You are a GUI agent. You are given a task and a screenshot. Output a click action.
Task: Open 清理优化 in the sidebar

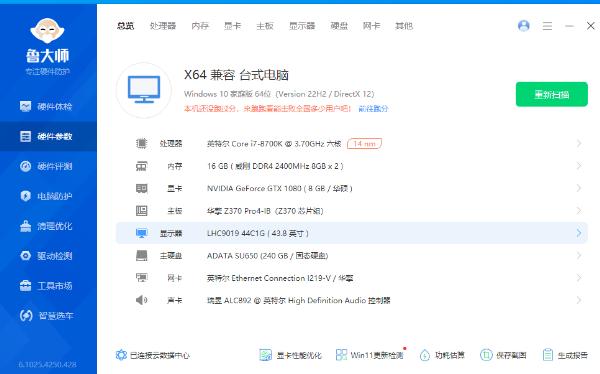(46, 226)
